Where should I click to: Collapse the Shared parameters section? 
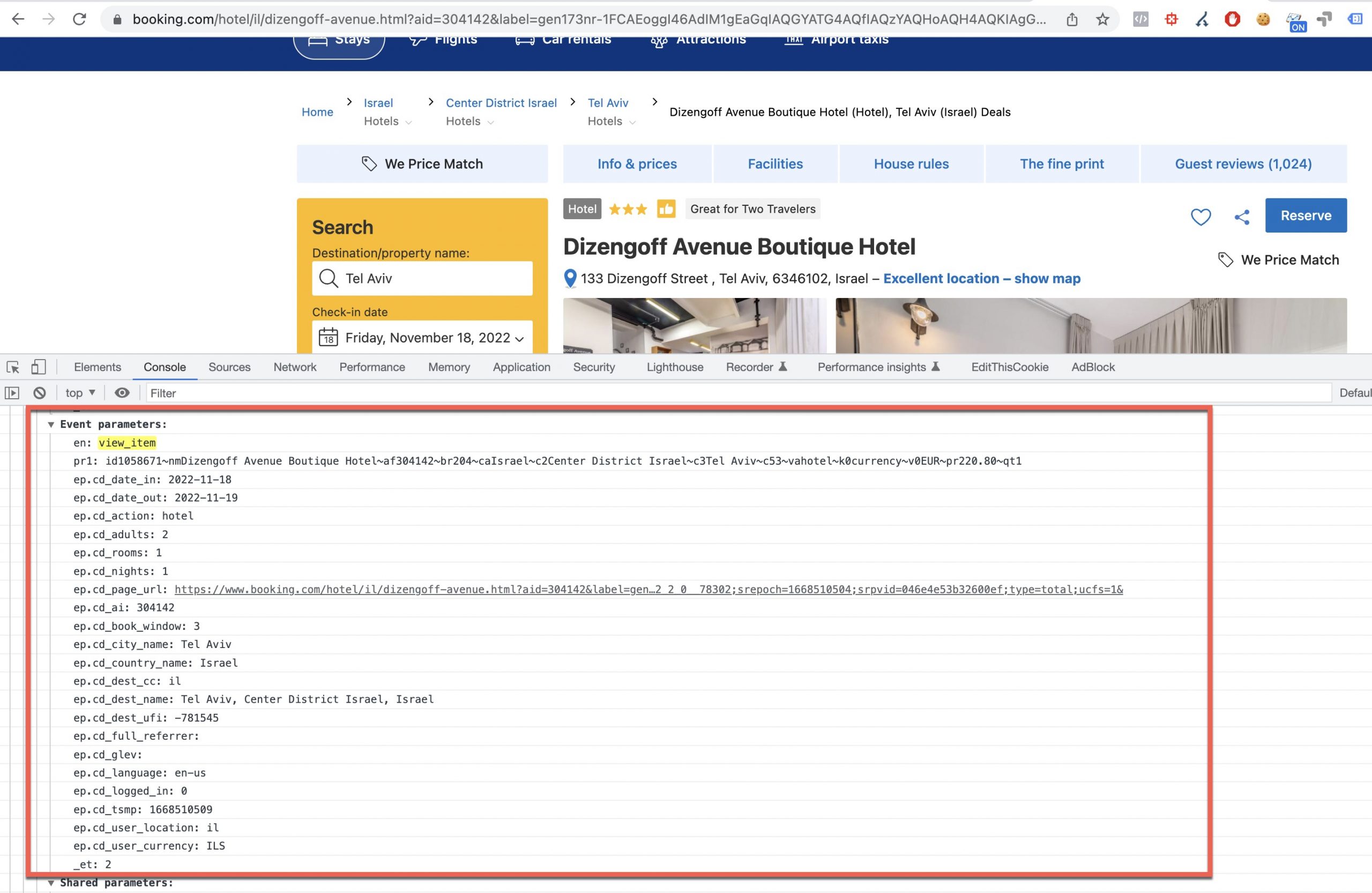click(51, 883)
